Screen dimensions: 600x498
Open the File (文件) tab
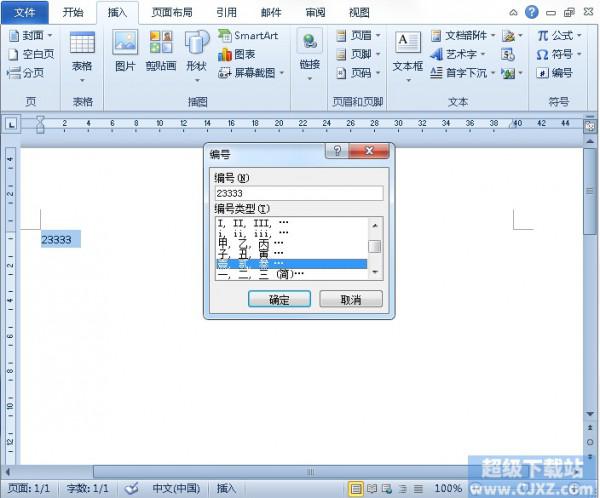tap(24, 13)
